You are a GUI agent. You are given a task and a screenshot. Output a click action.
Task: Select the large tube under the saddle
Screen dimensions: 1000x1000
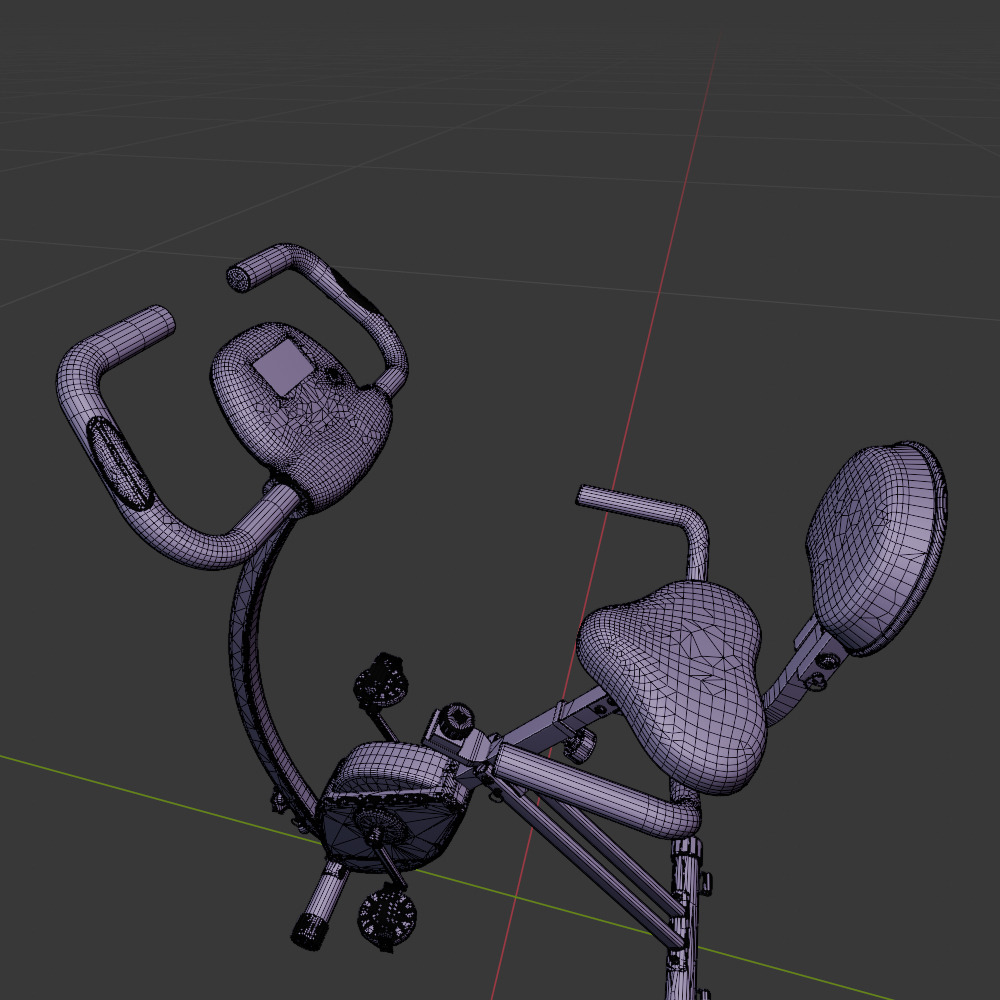(593, 791)
